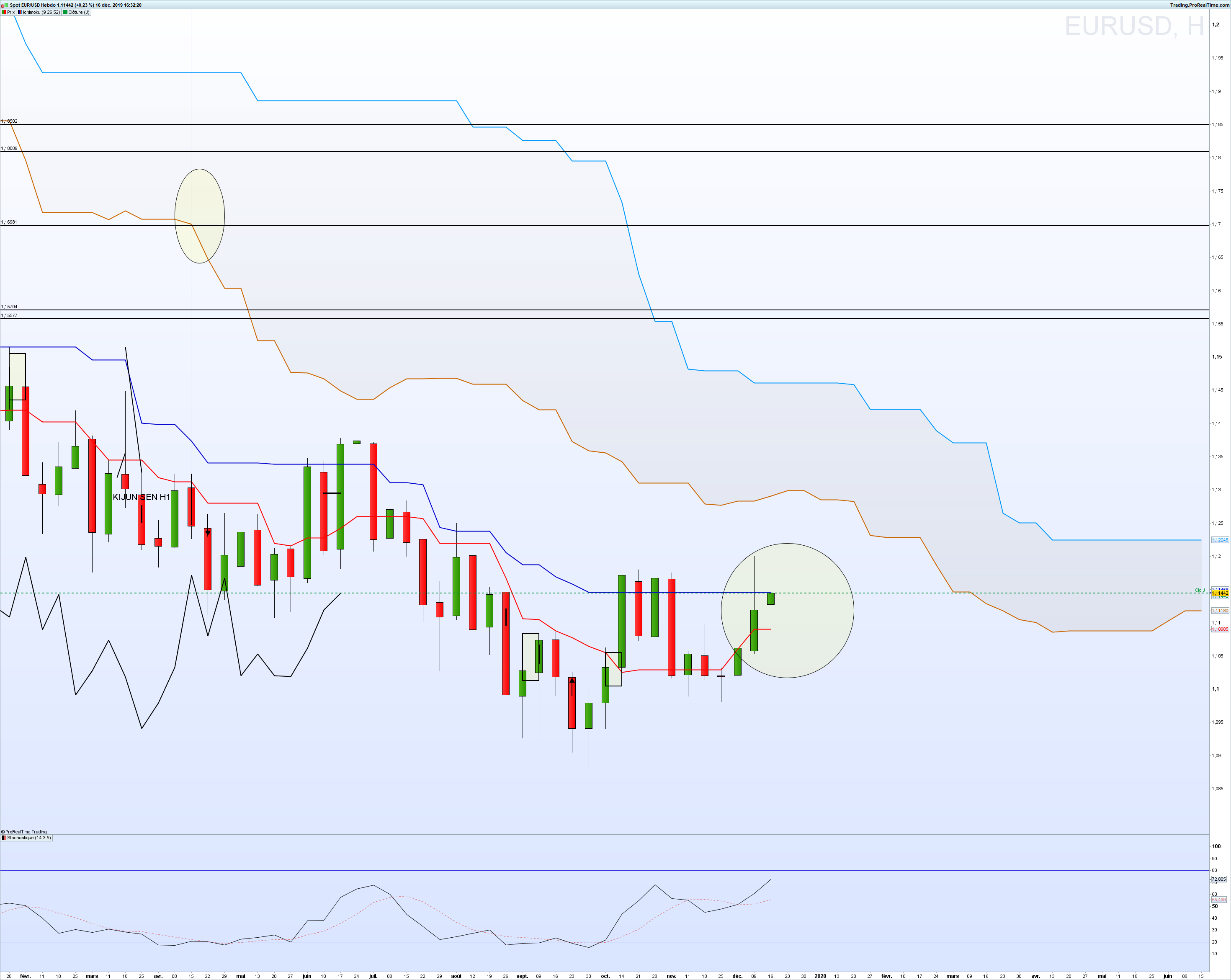Click the août label on the time axis
This screenshot has height=980, width=1231.
(x=456, y=976)
